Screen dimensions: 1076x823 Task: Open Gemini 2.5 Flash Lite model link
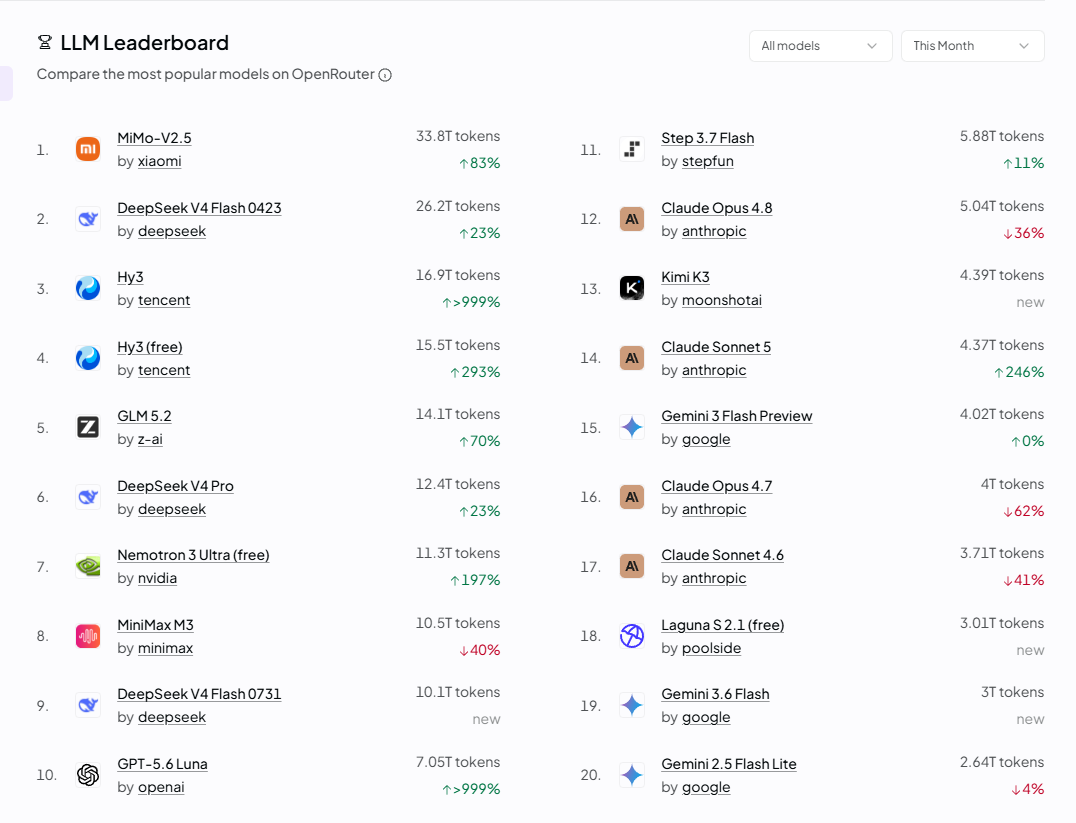tap(729, 764)
